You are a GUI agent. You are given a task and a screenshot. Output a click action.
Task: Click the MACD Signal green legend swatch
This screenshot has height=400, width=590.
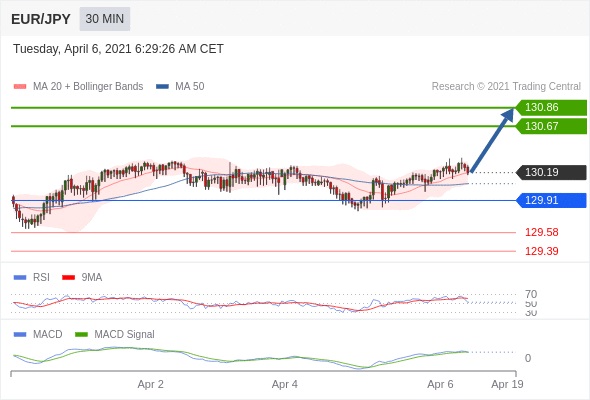(81, 334)
